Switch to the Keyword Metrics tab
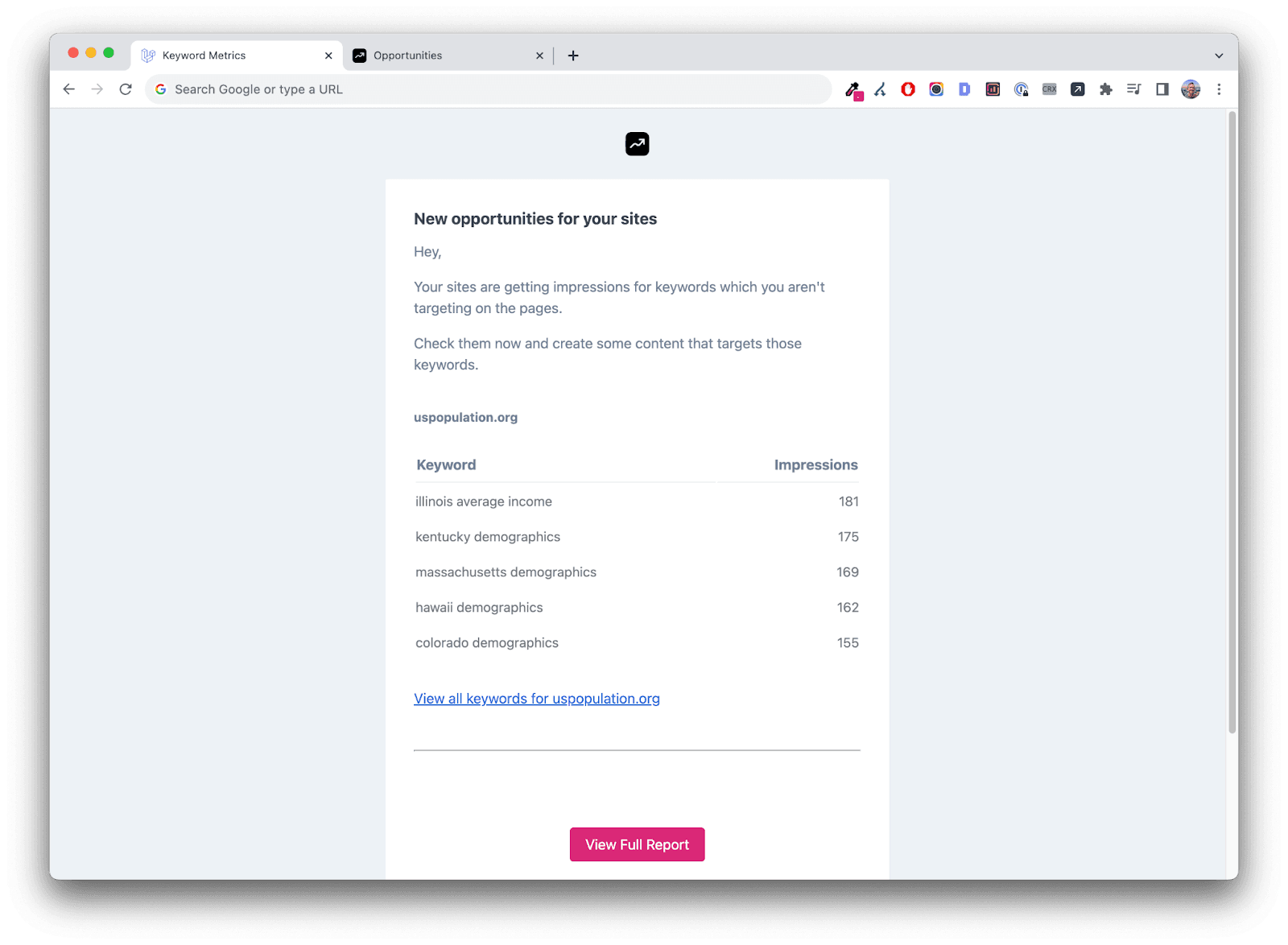Screen dimensions: 1288x945 [x=235, y=56]
